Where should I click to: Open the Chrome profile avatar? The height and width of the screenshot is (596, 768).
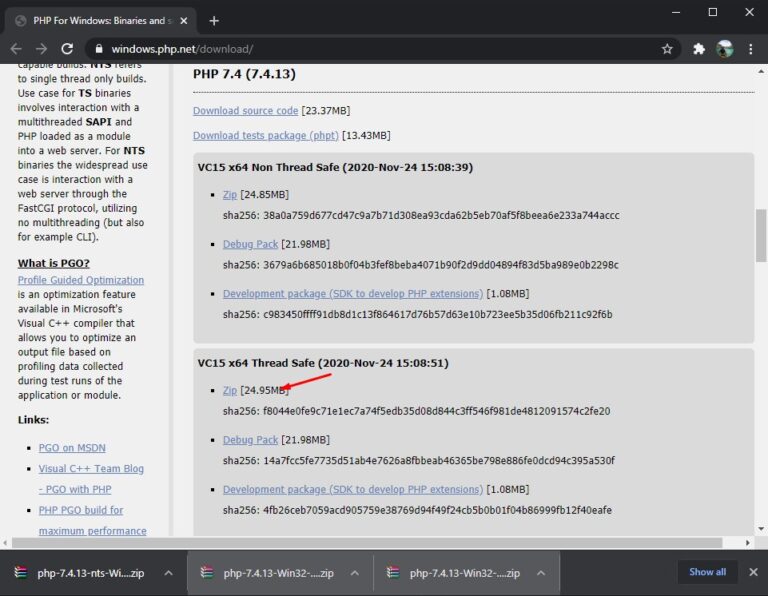[725, 49]
